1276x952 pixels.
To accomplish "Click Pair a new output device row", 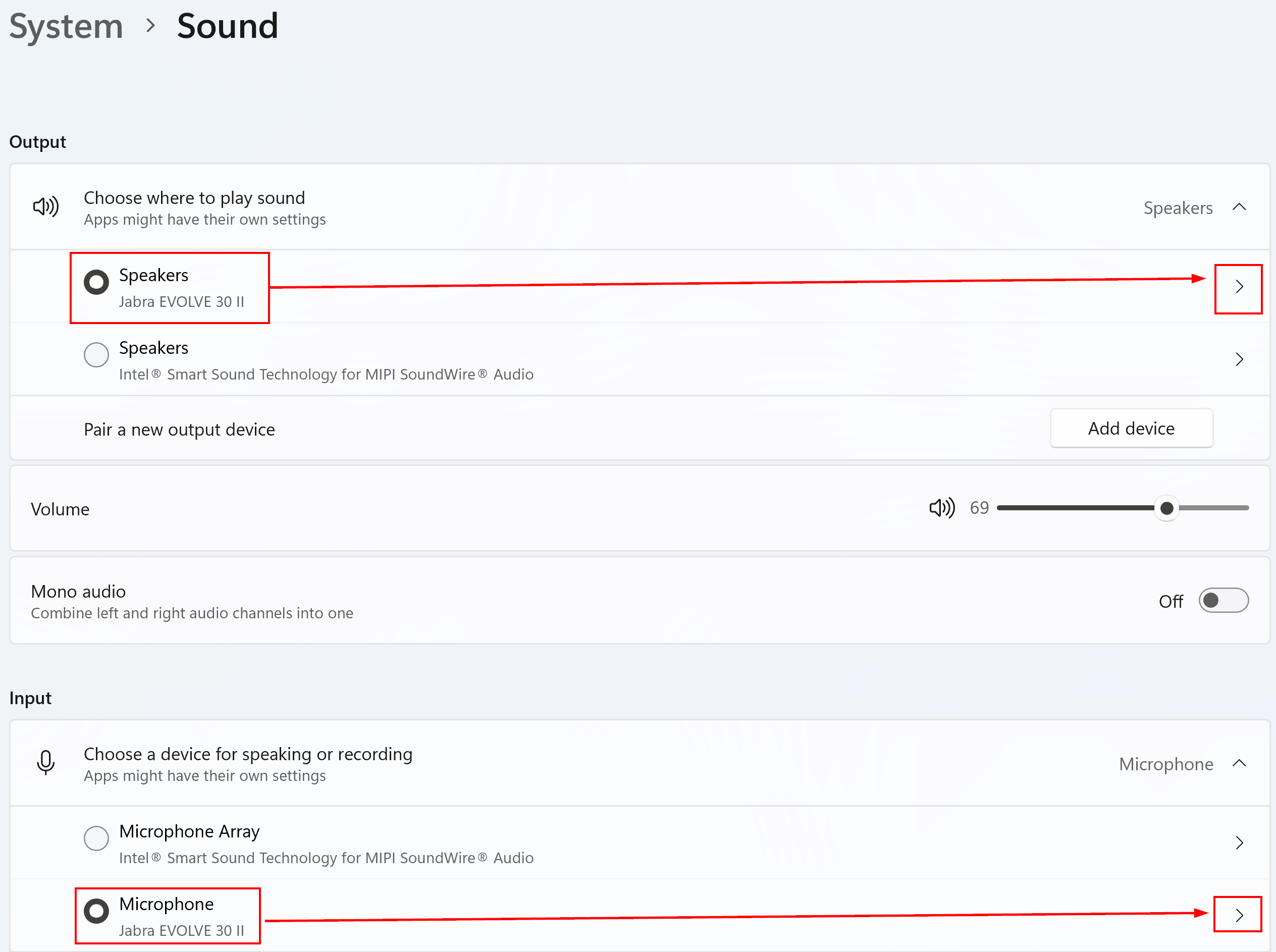I will click(179, 430).
